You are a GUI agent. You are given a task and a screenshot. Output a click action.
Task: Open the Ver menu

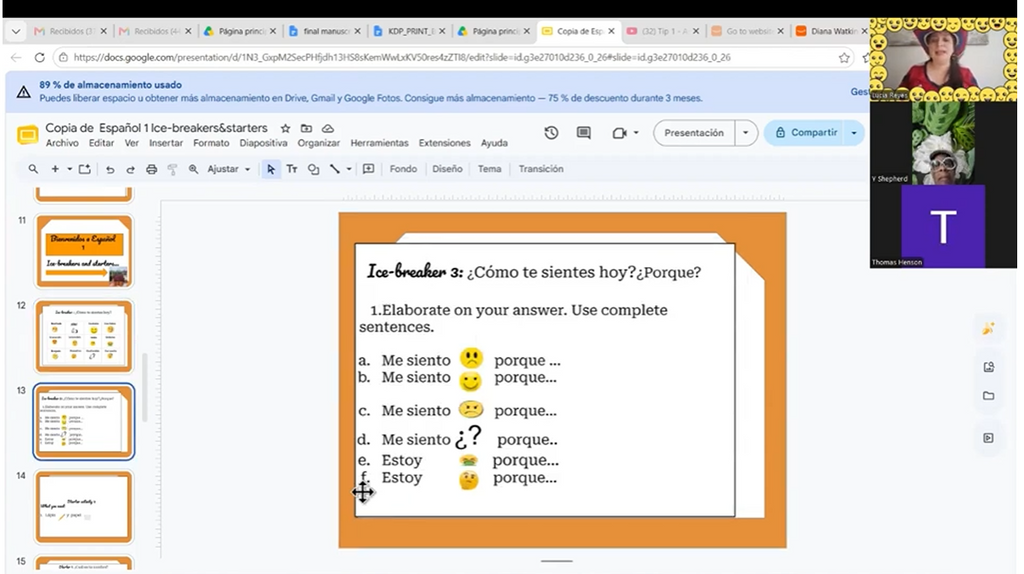(x=132, y=143)
